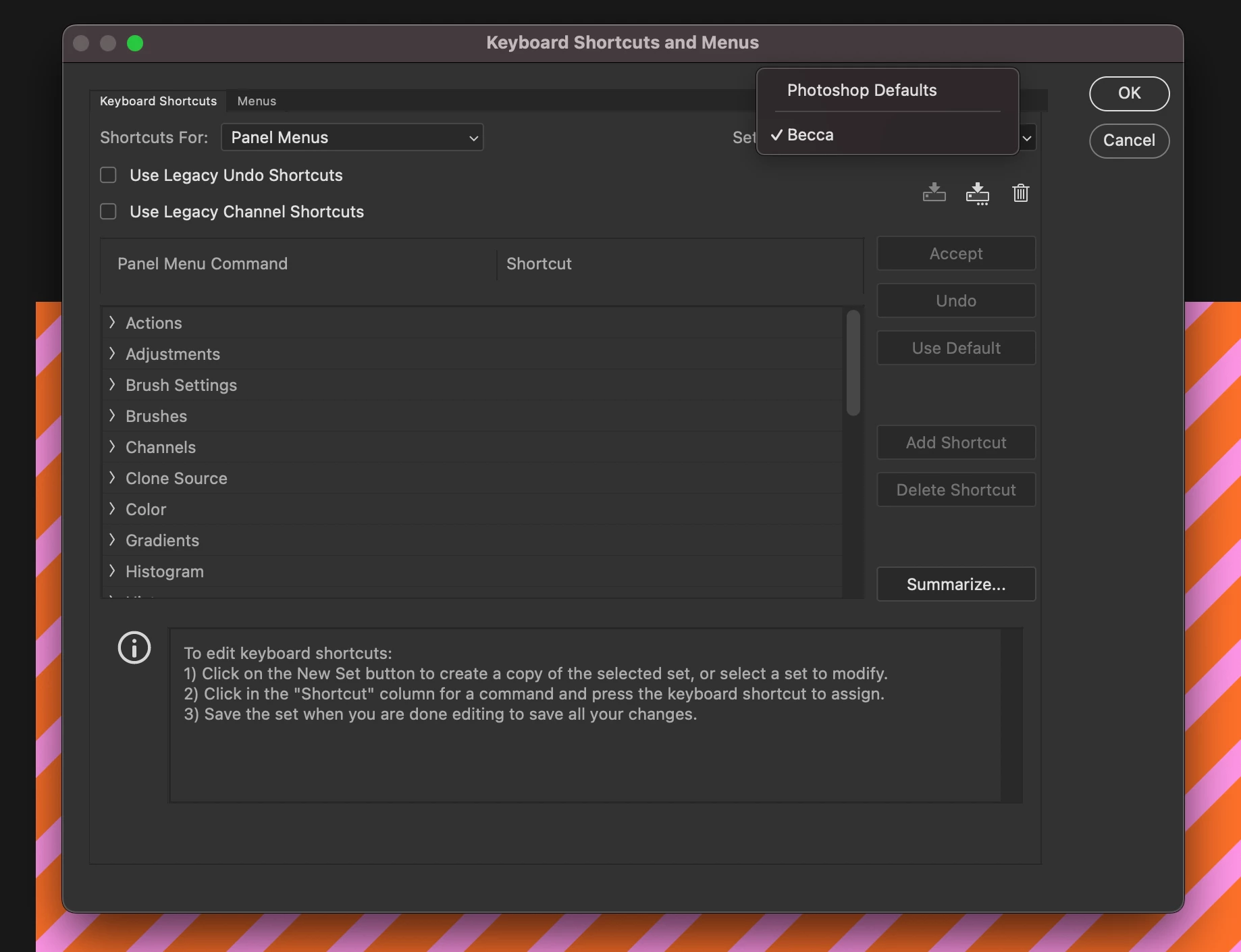Click the Set dropdown arrow
This screenshot has height=952, width=1241.
point(1027,138)
